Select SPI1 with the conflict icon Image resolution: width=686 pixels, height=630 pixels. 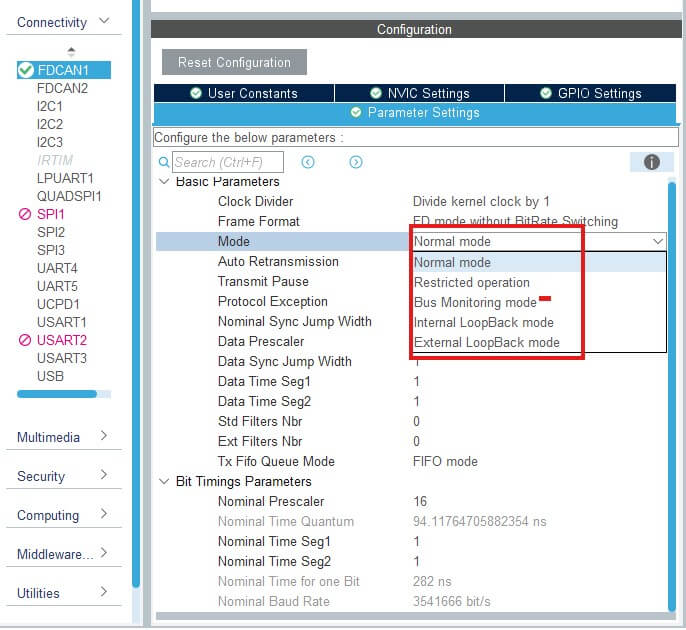(x=51, y=214)
